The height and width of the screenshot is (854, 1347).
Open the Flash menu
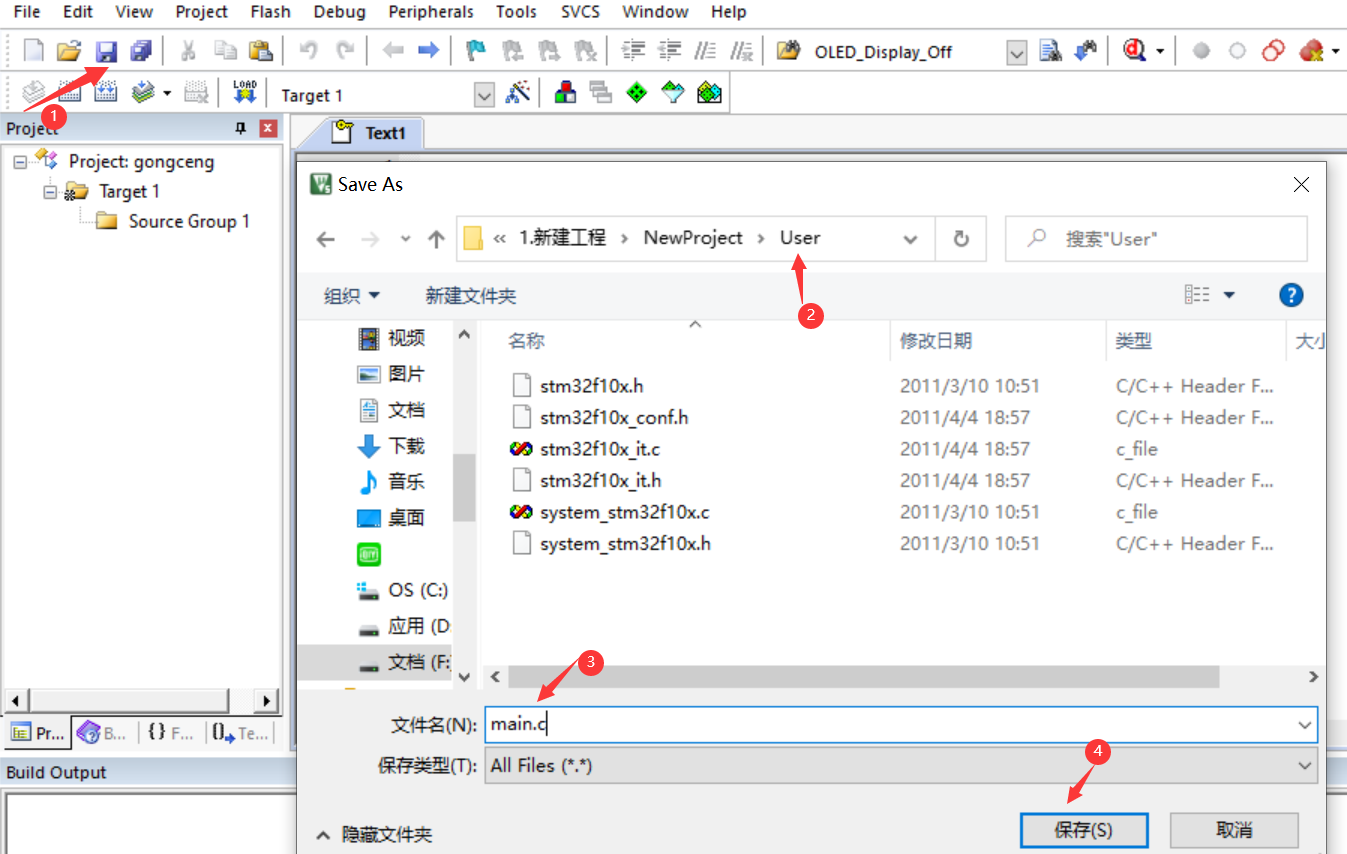point(270,12)
